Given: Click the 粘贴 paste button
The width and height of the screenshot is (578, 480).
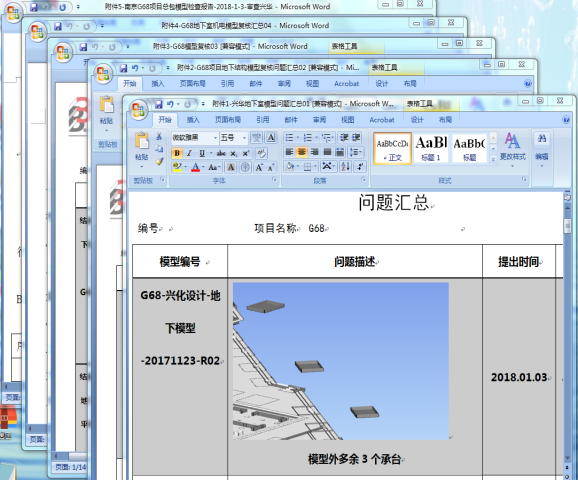Looking at the screenshot, I should pyautogui.click(x=142, y=149).
